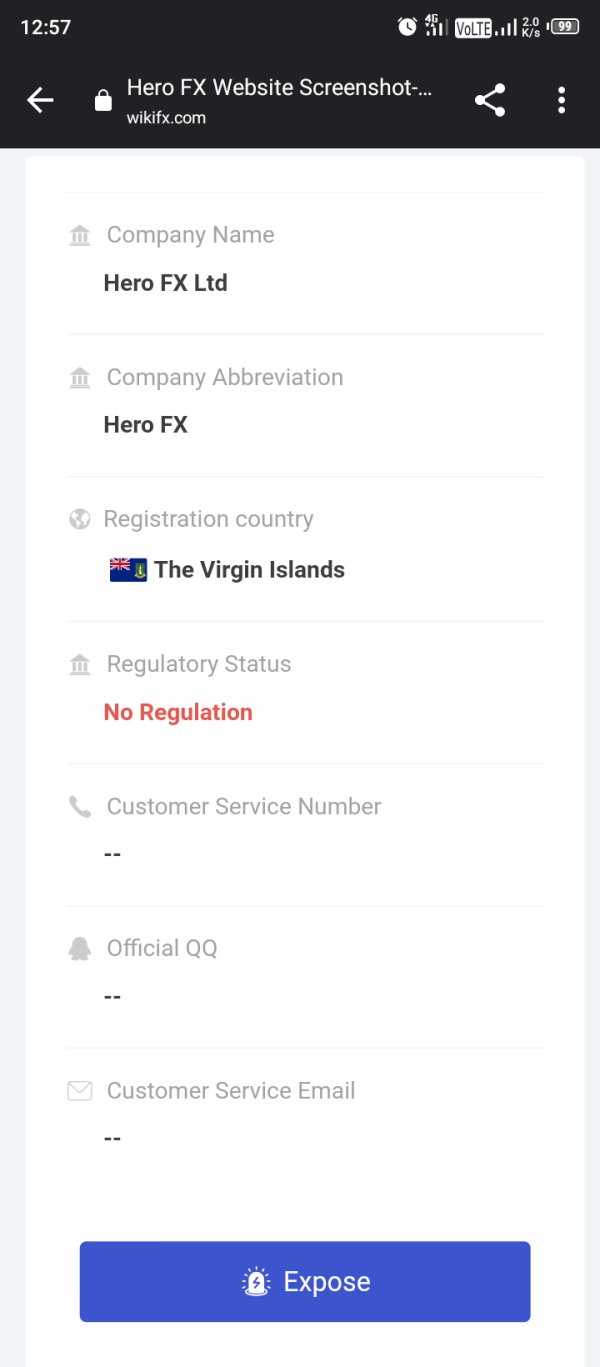Tap the alarm clock status bar icon
This screenshot has height=1367, width=600.
pos(407,27)
